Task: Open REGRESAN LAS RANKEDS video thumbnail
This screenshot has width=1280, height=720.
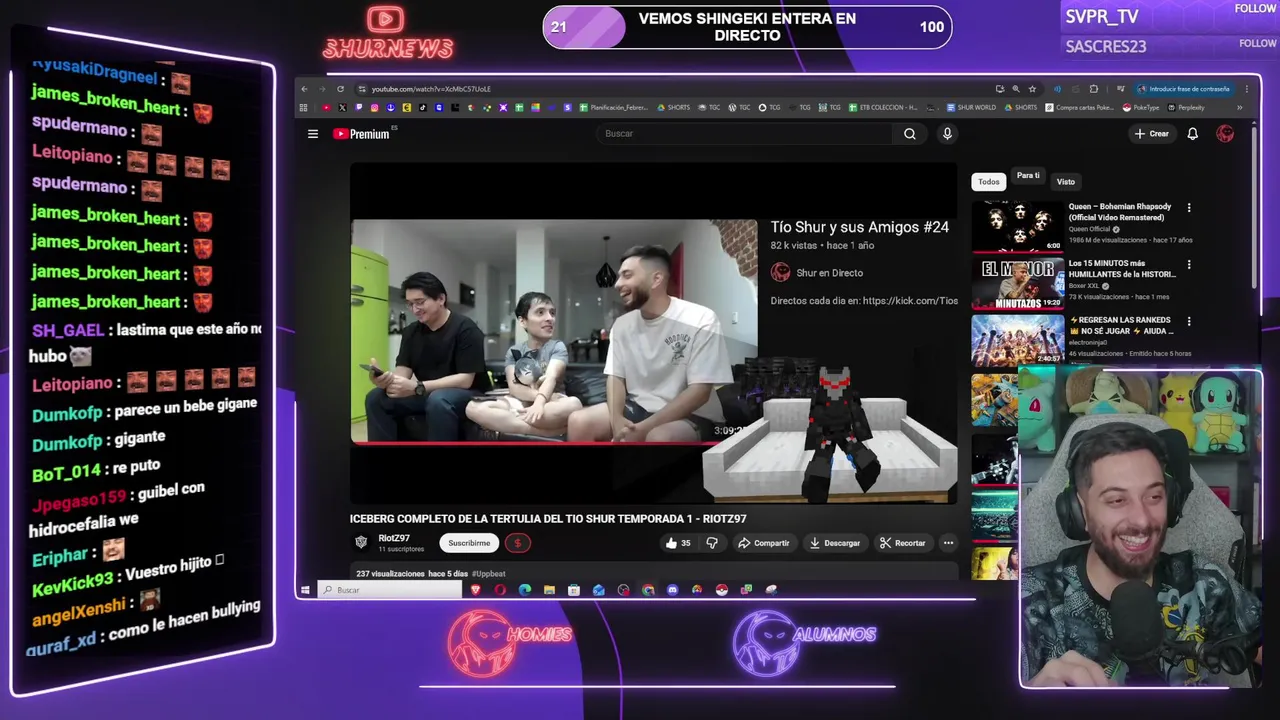Action: [1018, 341]
